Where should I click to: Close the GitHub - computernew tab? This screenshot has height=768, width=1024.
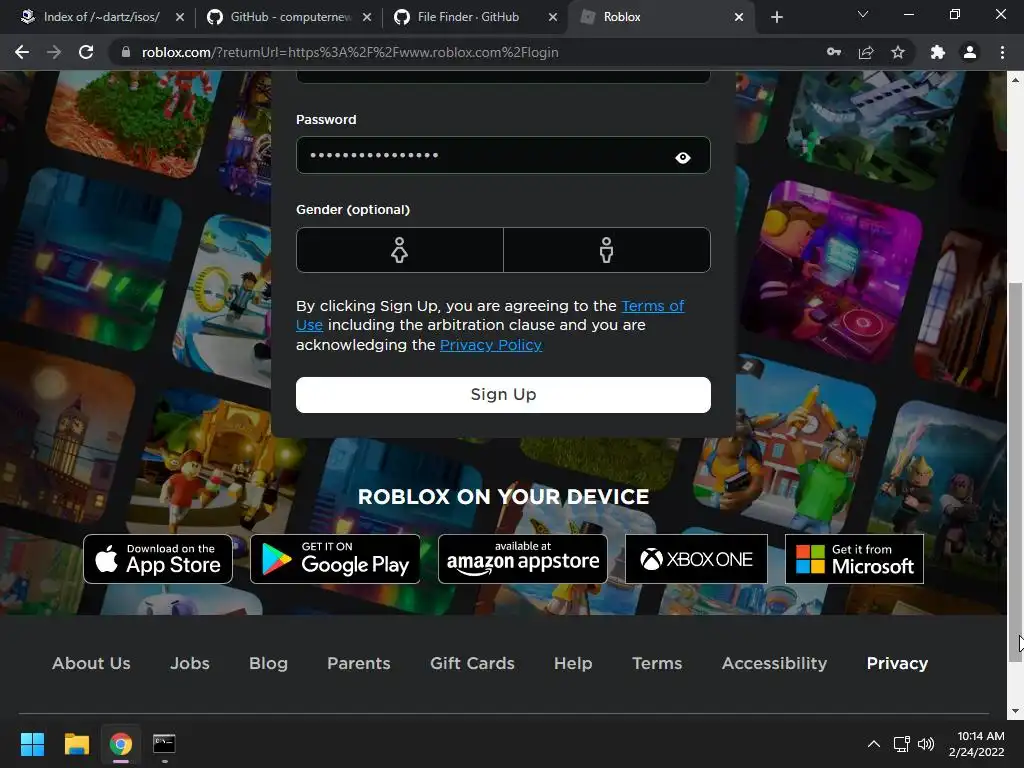pos(367,17)
